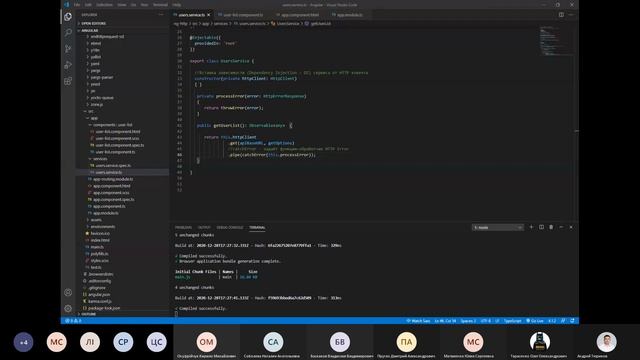This screenshot has width=640, height=360.
Task: Switch to the Debug Console tab
Action: 230,227
